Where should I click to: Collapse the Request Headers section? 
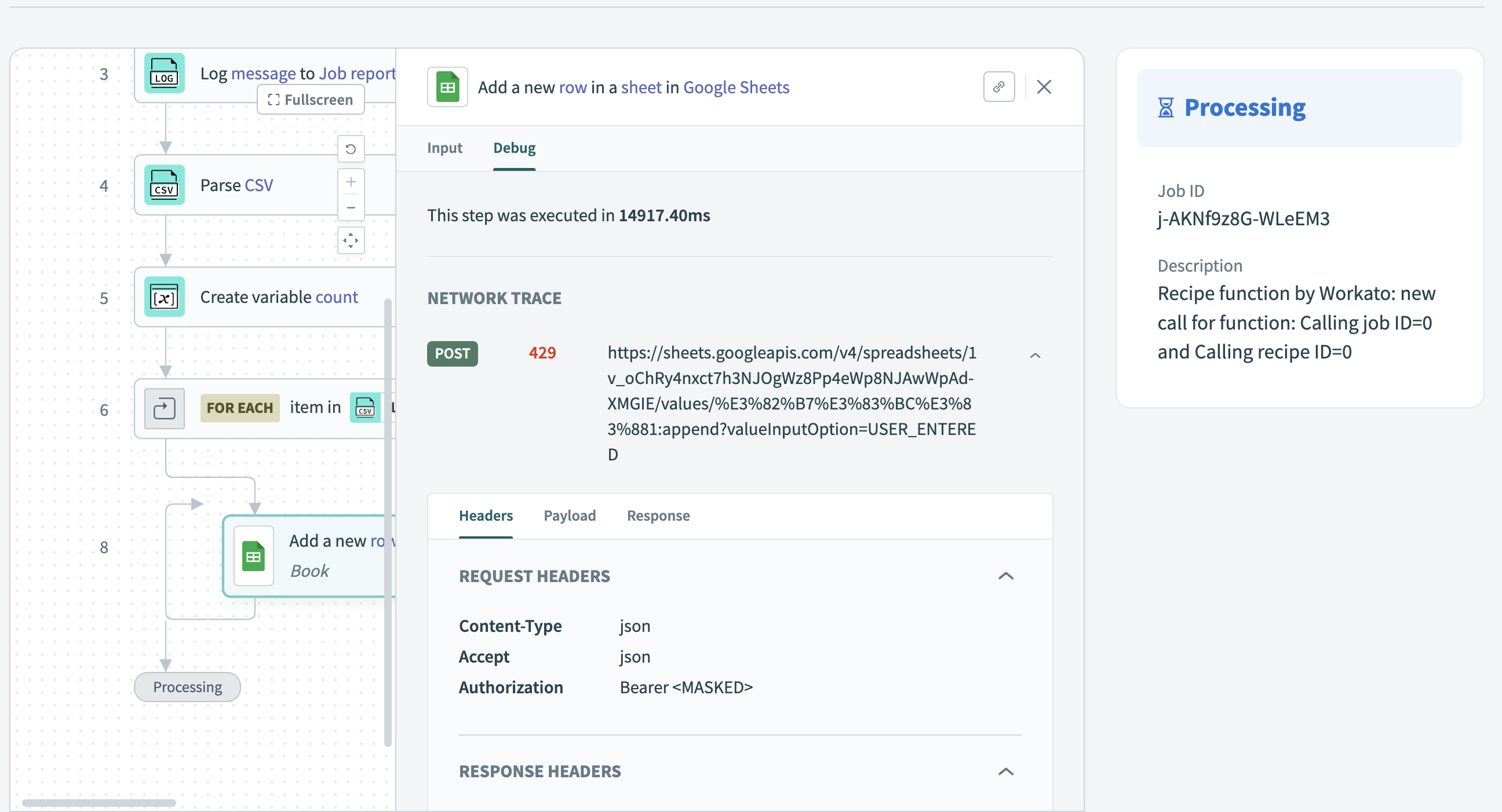point(1006,576)
